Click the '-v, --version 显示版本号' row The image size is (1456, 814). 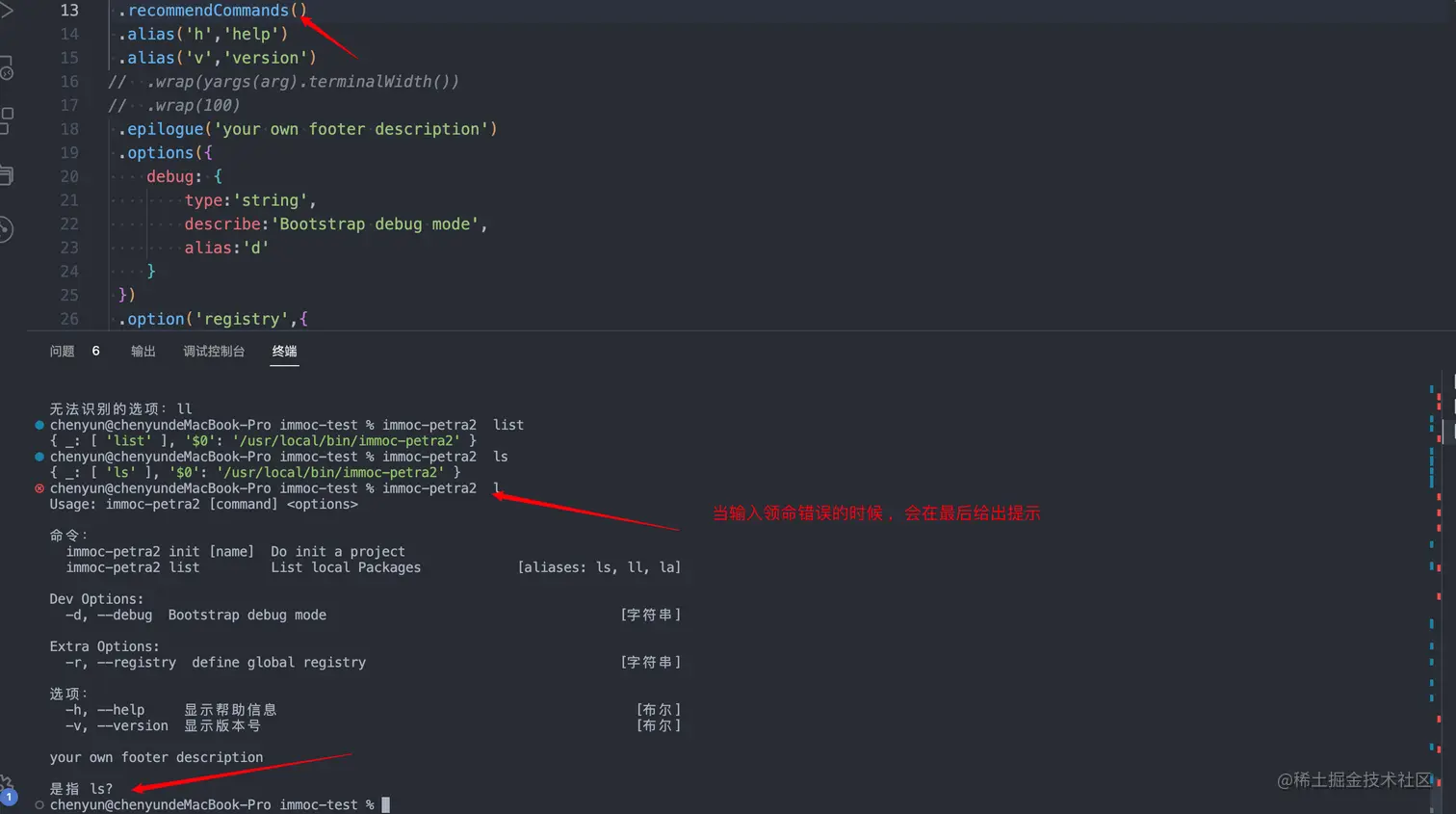(x=373, y=725)
